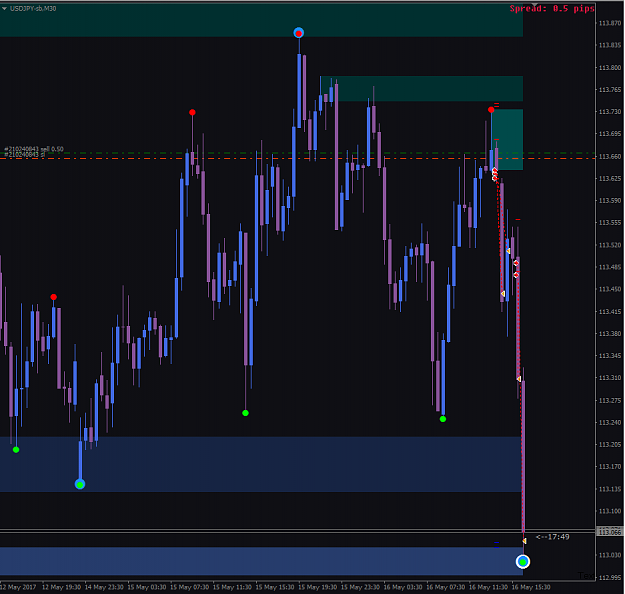The image size is (625, 594).
Task: Click the 15 May 11:30 time axis label
Action: 232,587
